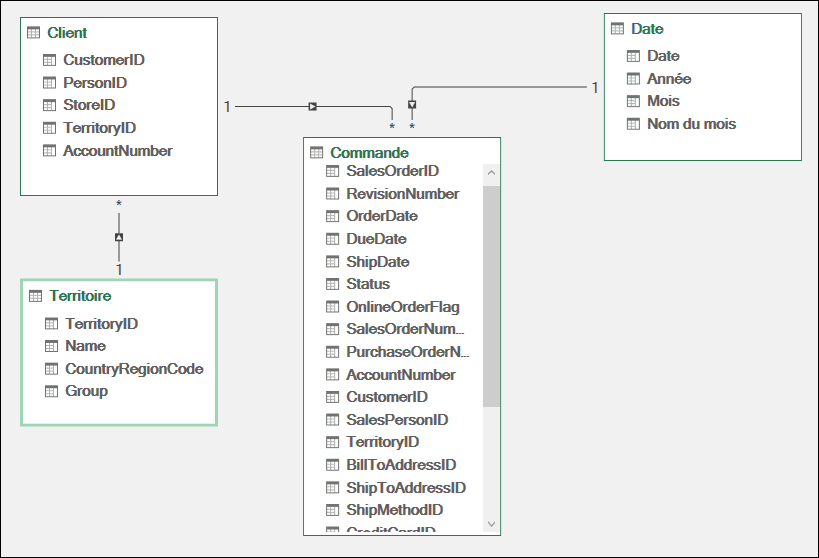819x558 pixels.
Task: Select the Année field
Action: 669,79
